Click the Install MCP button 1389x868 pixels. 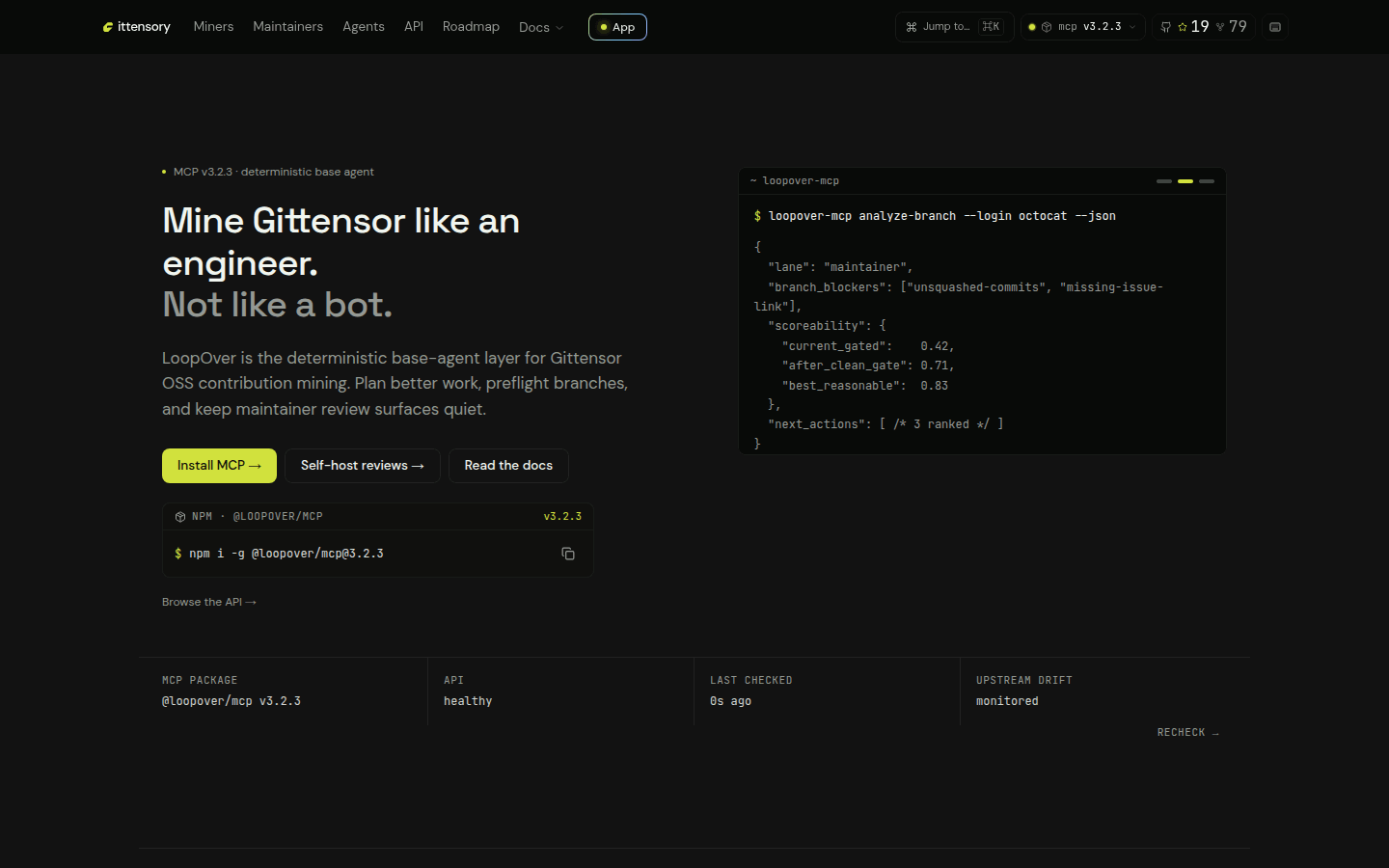(219, 466)
